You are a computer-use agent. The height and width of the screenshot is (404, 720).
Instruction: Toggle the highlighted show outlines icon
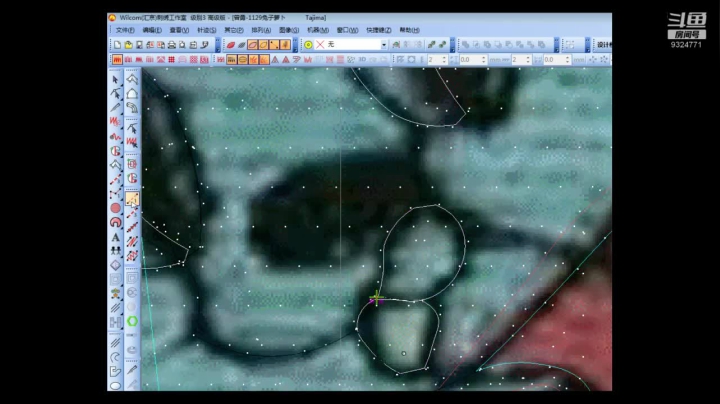(253, 45)
